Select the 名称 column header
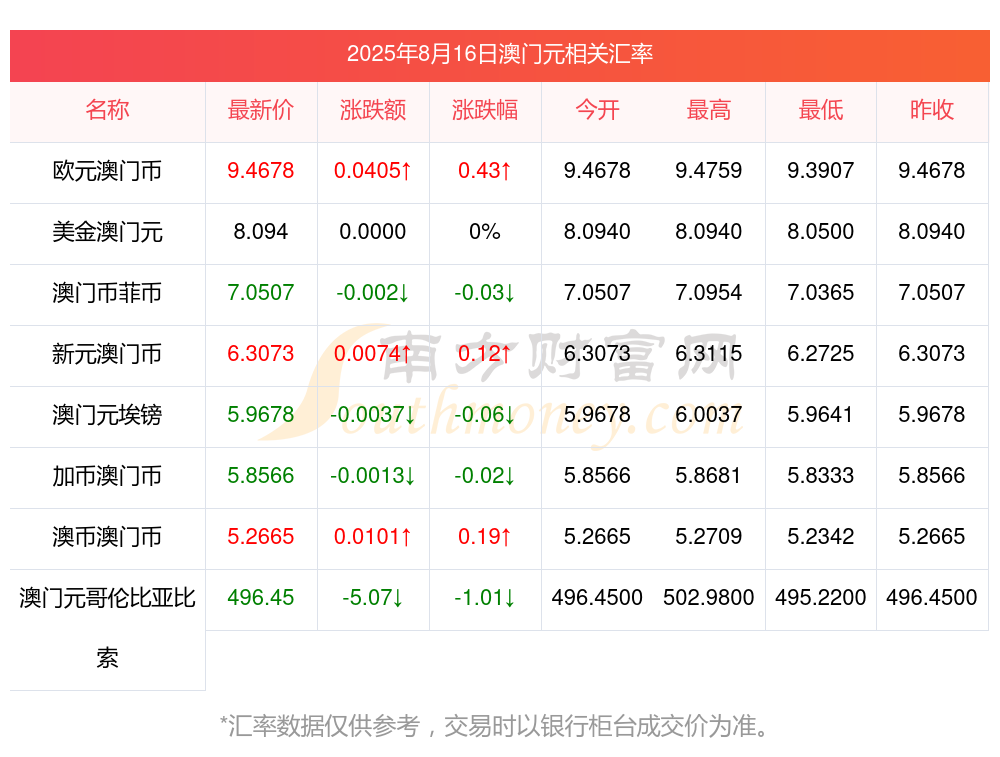1000x757 pixels. [x=107, y=110]
